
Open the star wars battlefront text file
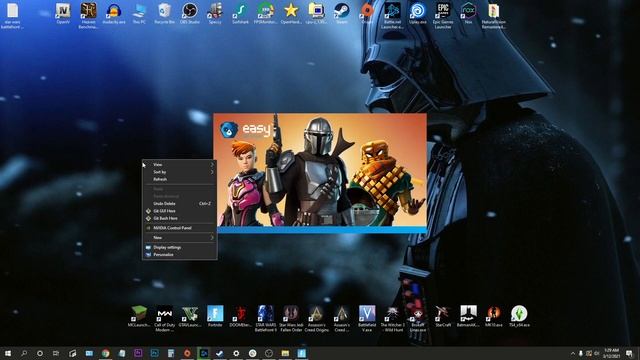pyautogui.click(x=12, y=16)
